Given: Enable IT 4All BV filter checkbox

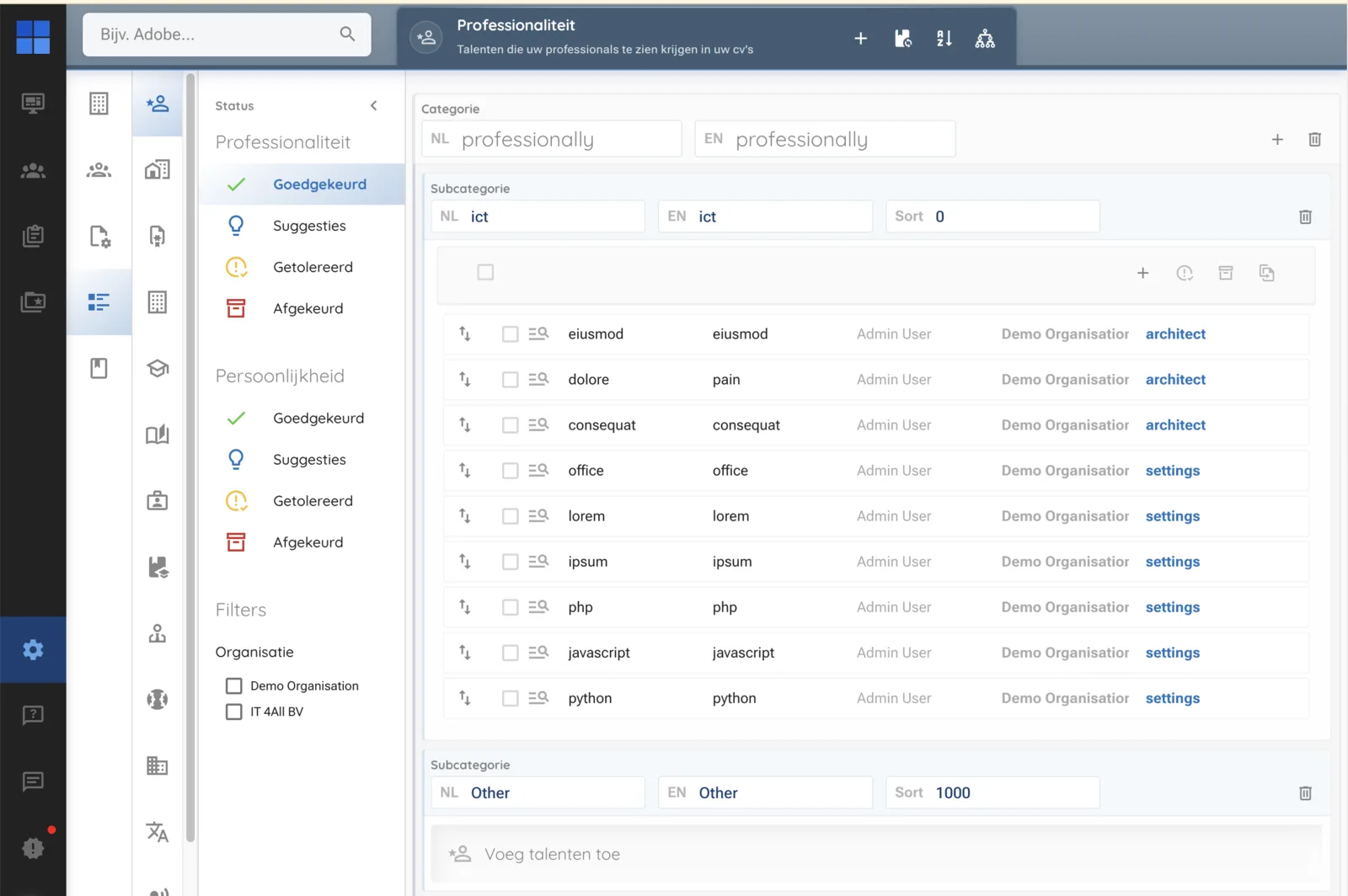Looking at the screenshot, I should coord(234,712).
